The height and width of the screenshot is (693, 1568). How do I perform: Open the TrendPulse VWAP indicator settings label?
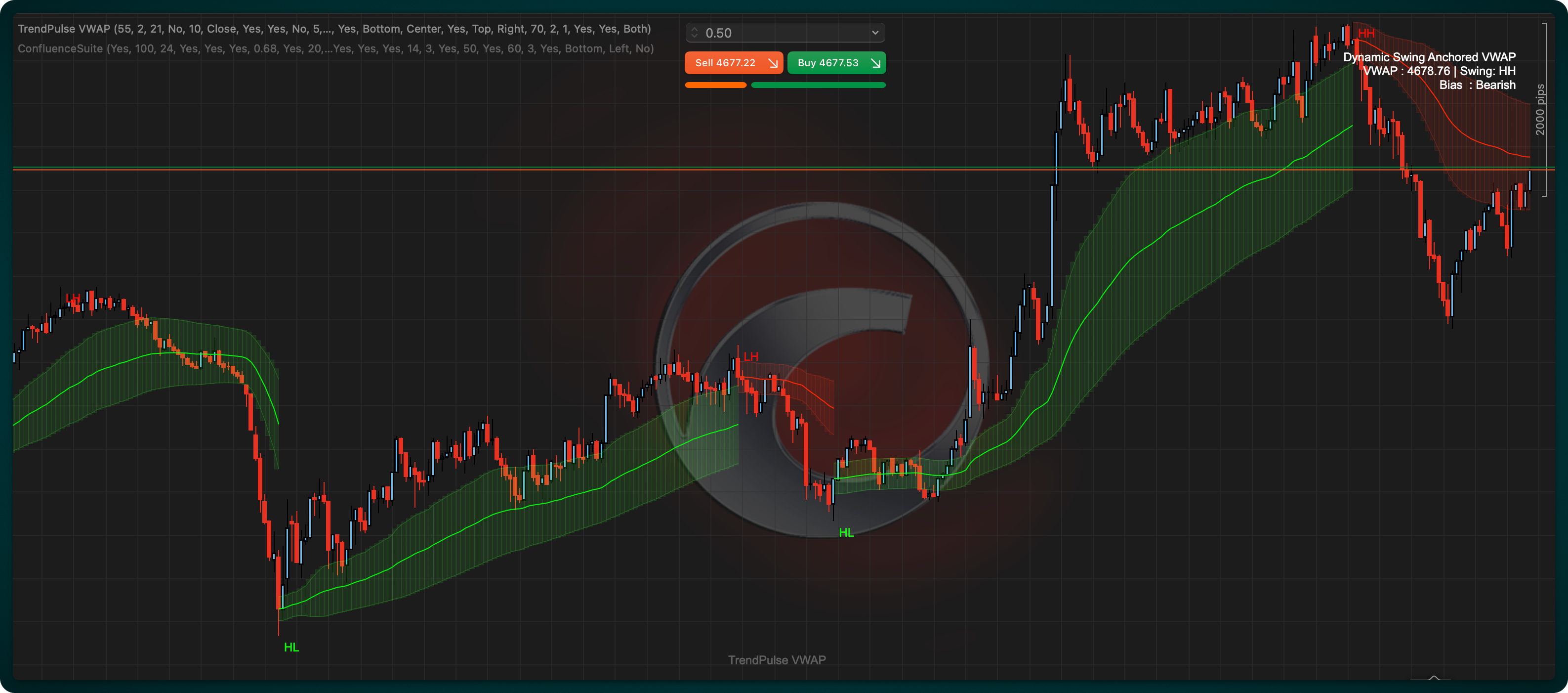pos(335,29)
